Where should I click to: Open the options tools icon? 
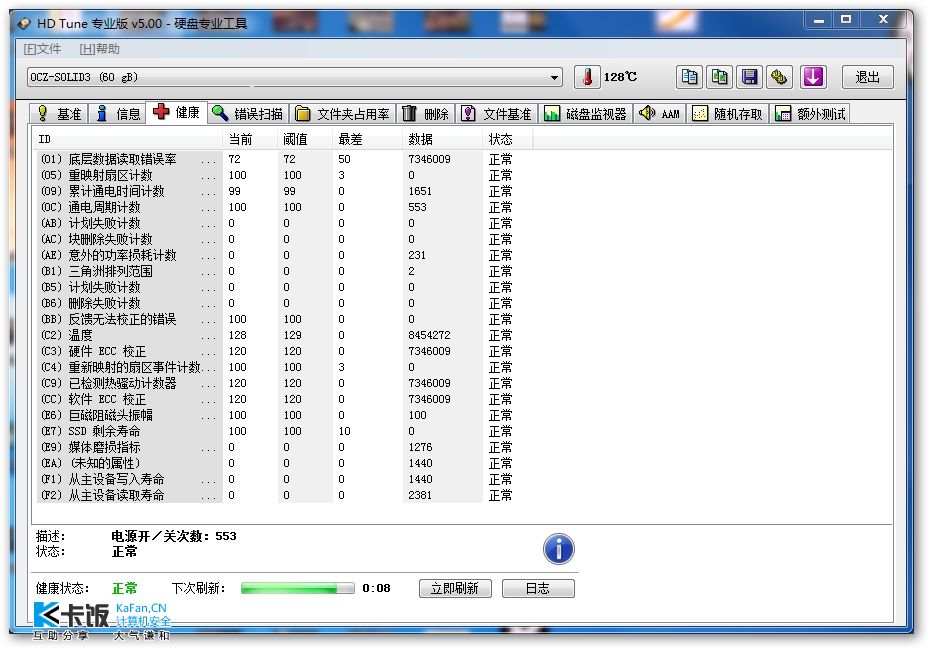pos(780,77)
